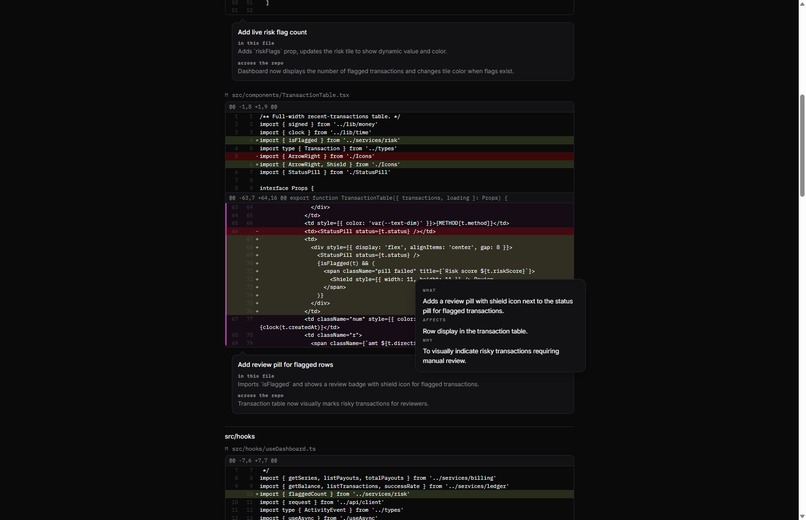This screenshot has width=806, height=520.
Task: Click the scrollbar down arrow
Action: point(802,516)
